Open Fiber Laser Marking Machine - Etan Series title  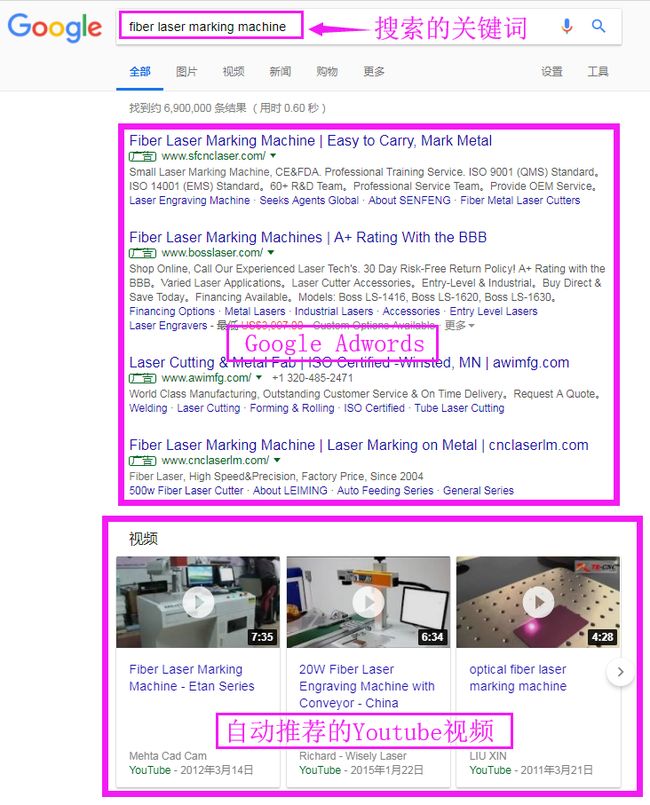(192, 678)
